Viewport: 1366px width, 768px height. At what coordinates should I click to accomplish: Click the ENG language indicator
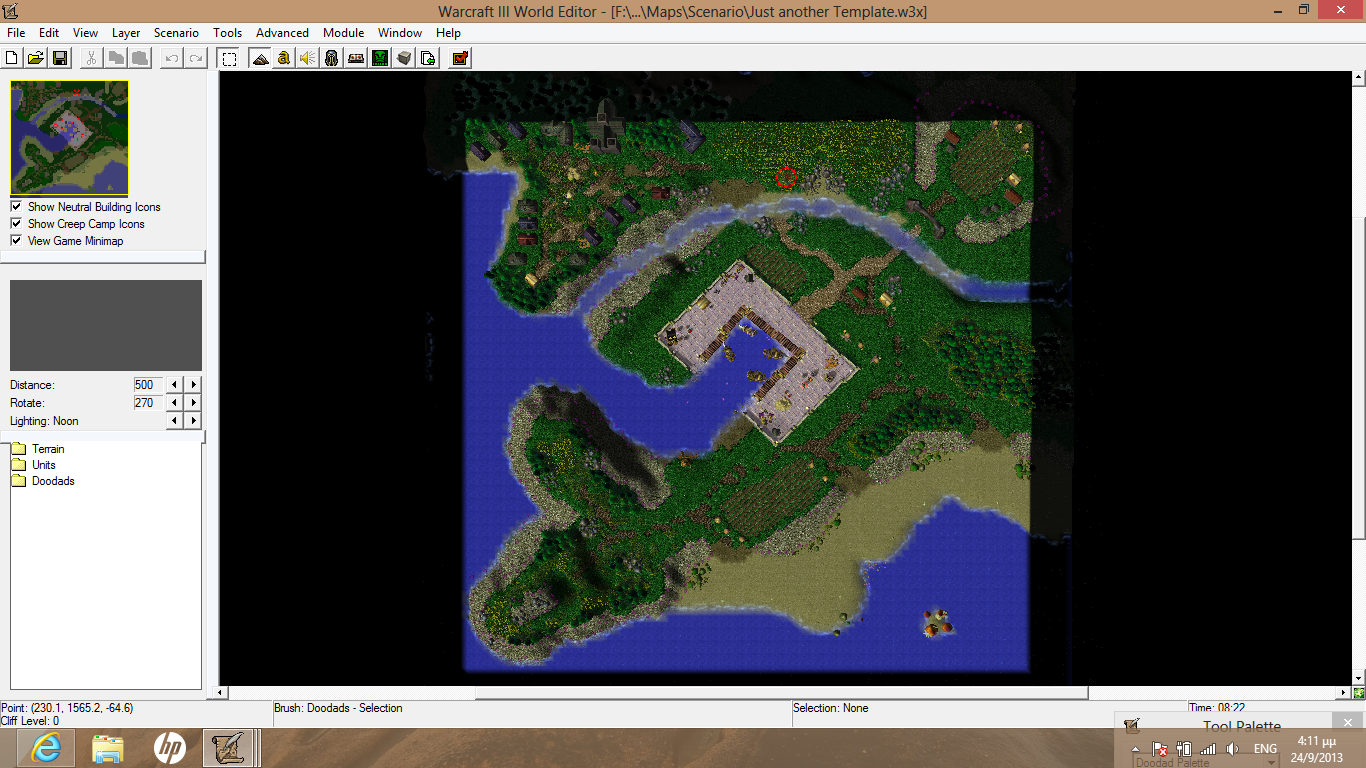point(1265,749)
